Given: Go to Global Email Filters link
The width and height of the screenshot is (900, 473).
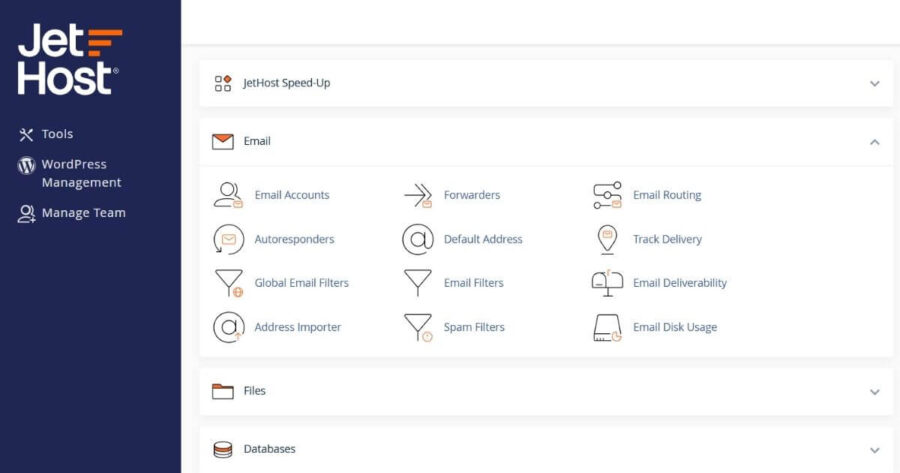Looking at the screenshot, I should 301,283.
